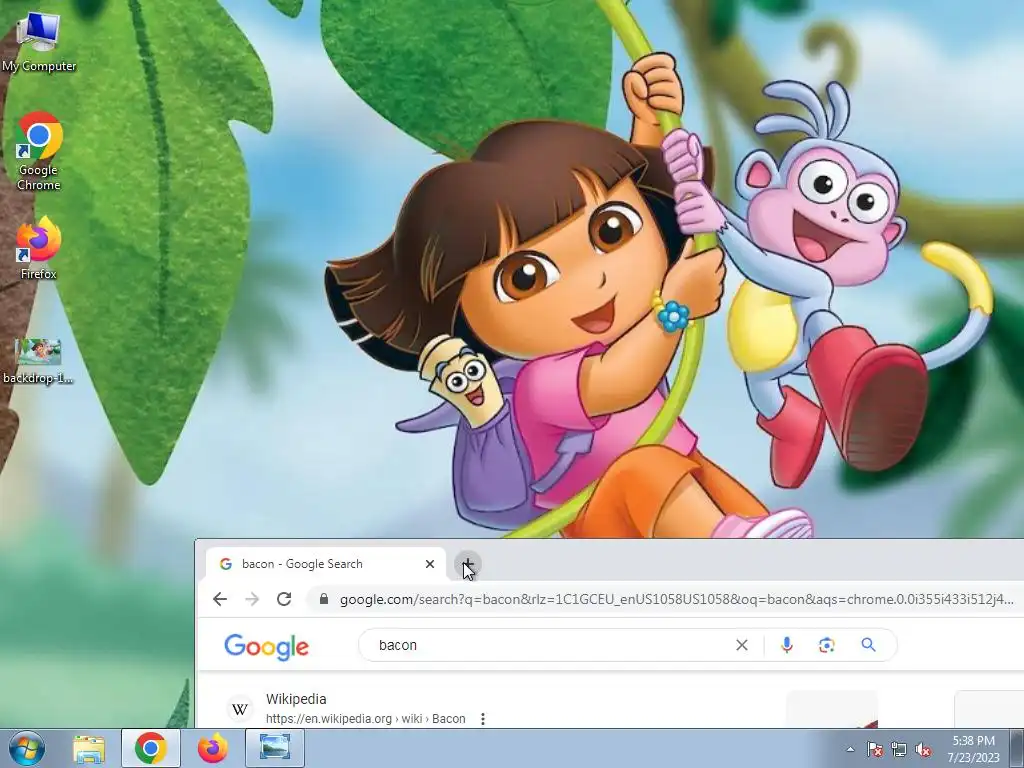The image size is (1024, 768).
Task: Open network status tray icon
Action: pos(899,749)
